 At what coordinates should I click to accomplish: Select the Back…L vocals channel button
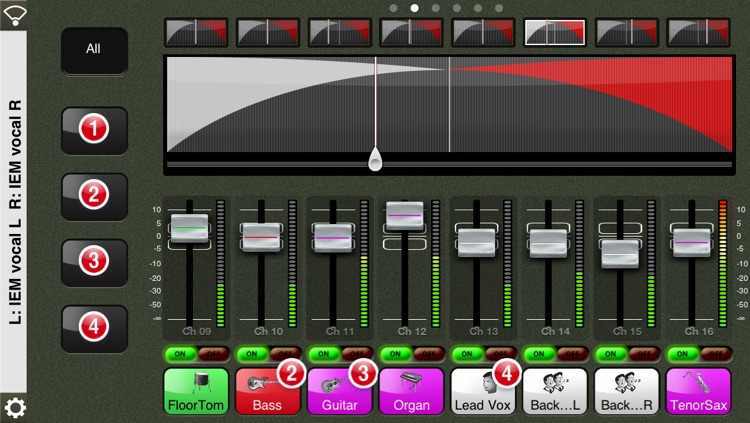pos(555,391)
